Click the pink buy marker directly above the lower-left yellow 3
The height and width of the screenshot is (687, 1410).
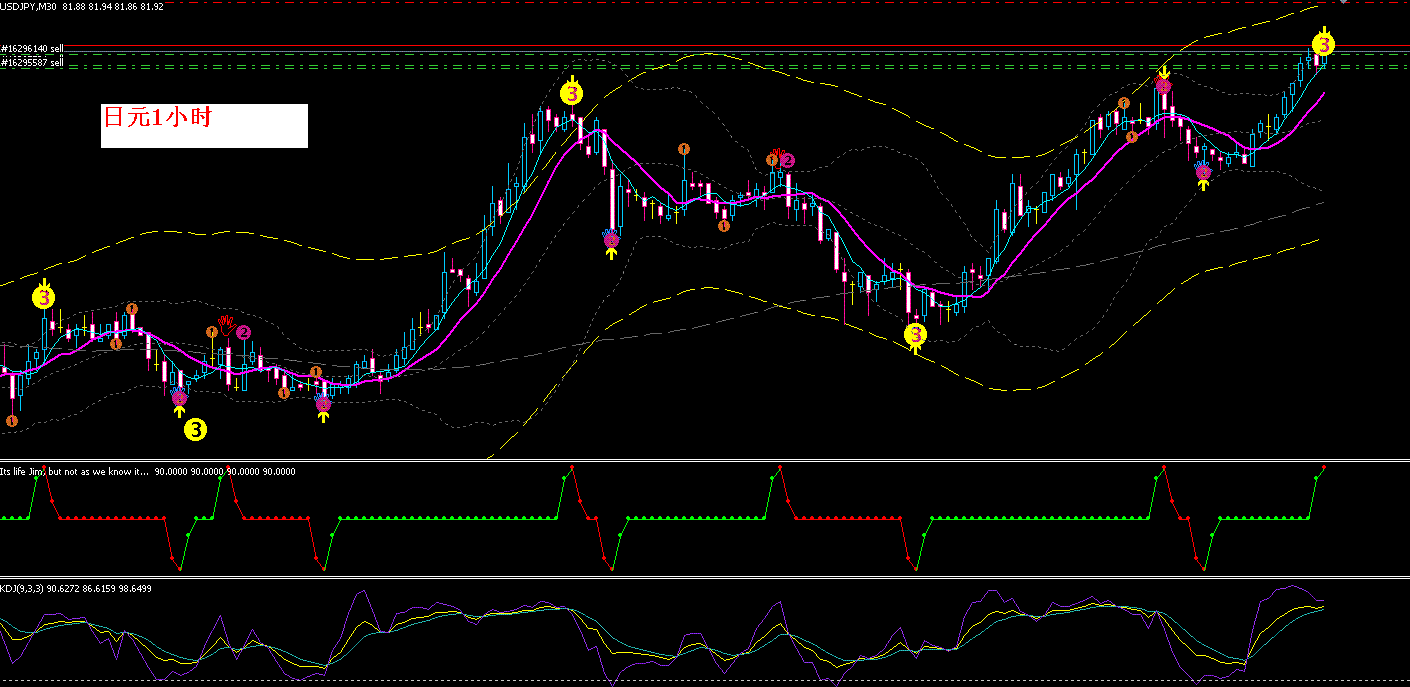point(179,397)
